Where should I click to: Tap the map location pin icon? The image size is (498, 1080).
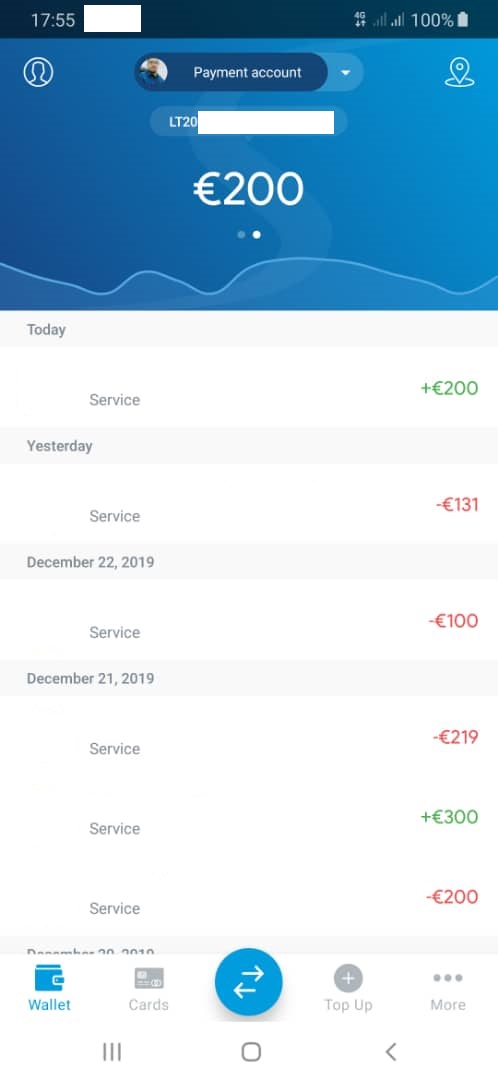tap(459, 72)
